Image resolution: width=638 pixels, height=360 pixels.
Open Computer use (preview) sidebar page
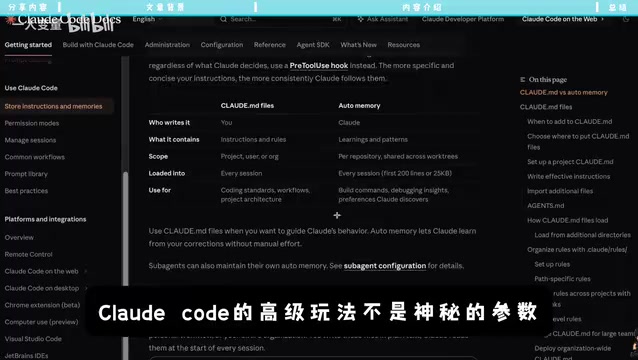[x=42, y=322]
